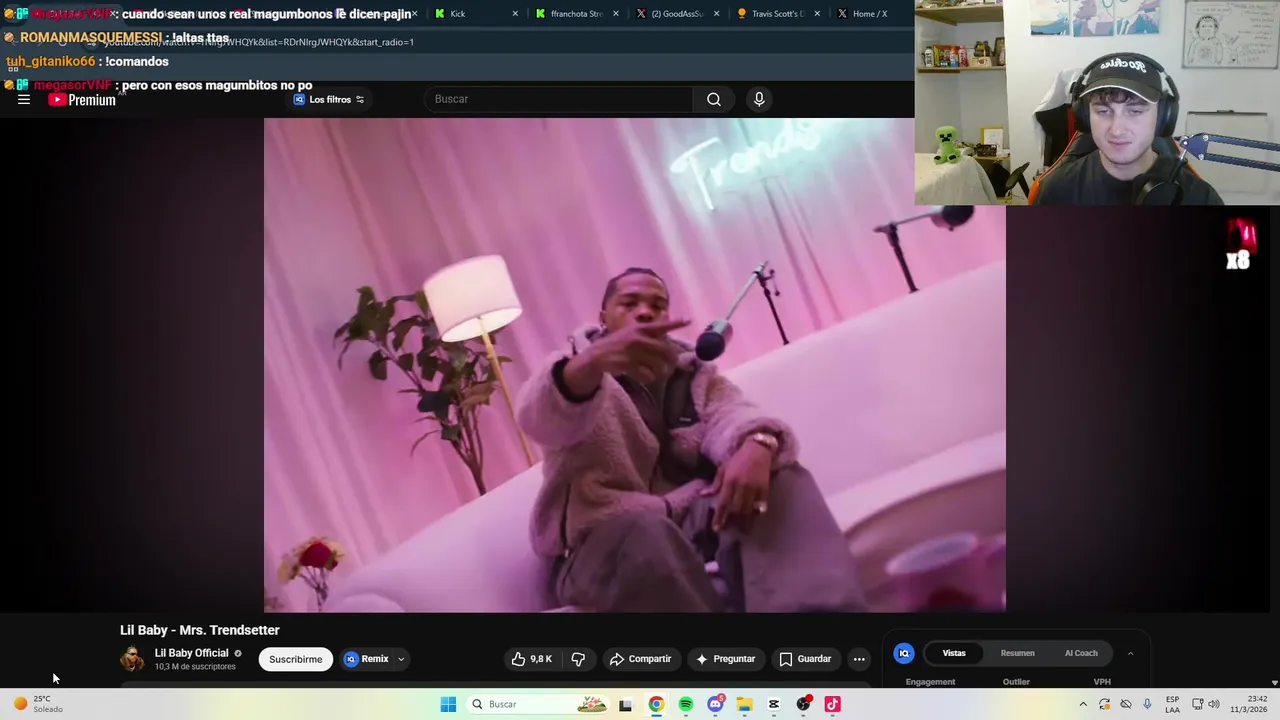Screen dimensions: 1280x720
Task: Open the Remix button
Action: (x=367, y=659)
